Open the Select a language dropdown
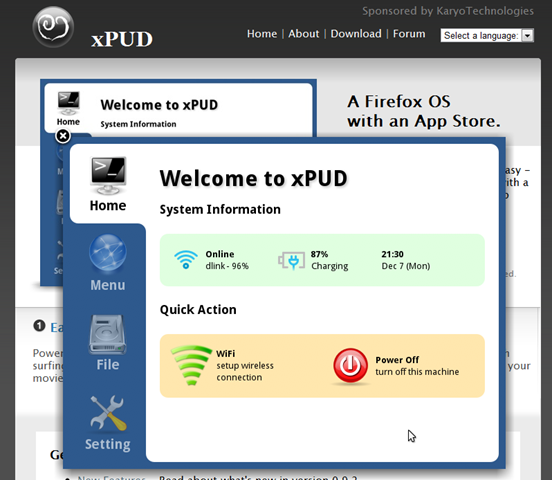Viewport: 552px width, 480px height. point(487,36)
